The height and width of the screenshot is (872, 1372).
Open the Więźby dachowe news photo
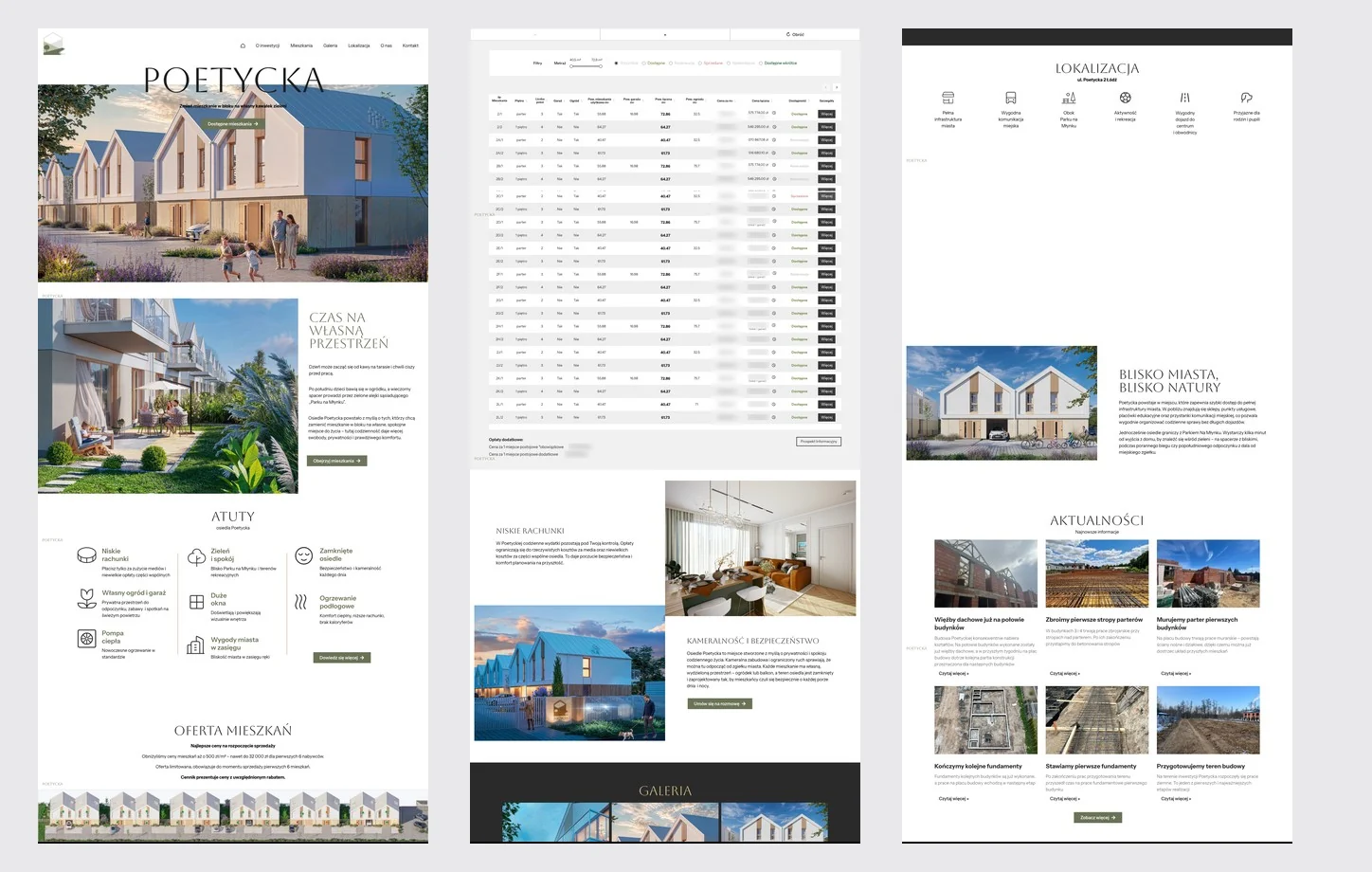[985, 574]
